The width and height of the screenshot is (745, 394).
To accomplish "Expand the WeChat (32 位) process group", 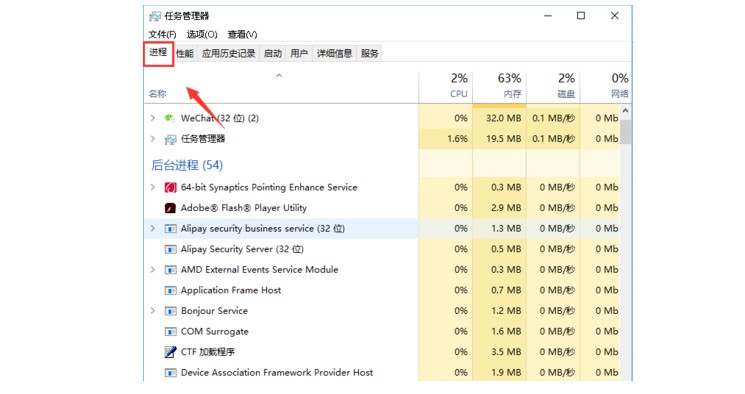I will pyautogui.click(x=153, y=118).
